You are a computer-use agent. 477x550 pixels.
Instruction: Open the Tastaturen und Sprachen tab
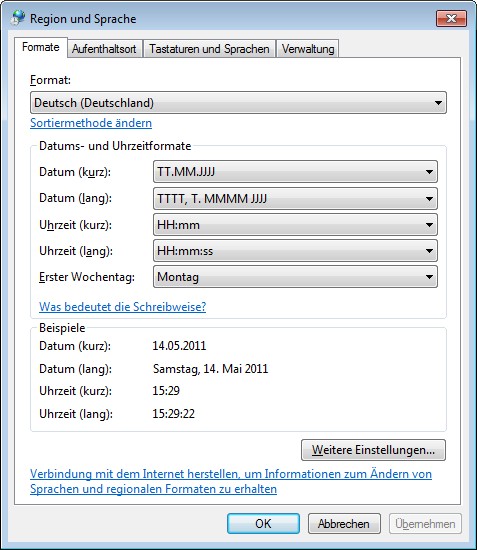pyautogui.click(x=209, y=49)
